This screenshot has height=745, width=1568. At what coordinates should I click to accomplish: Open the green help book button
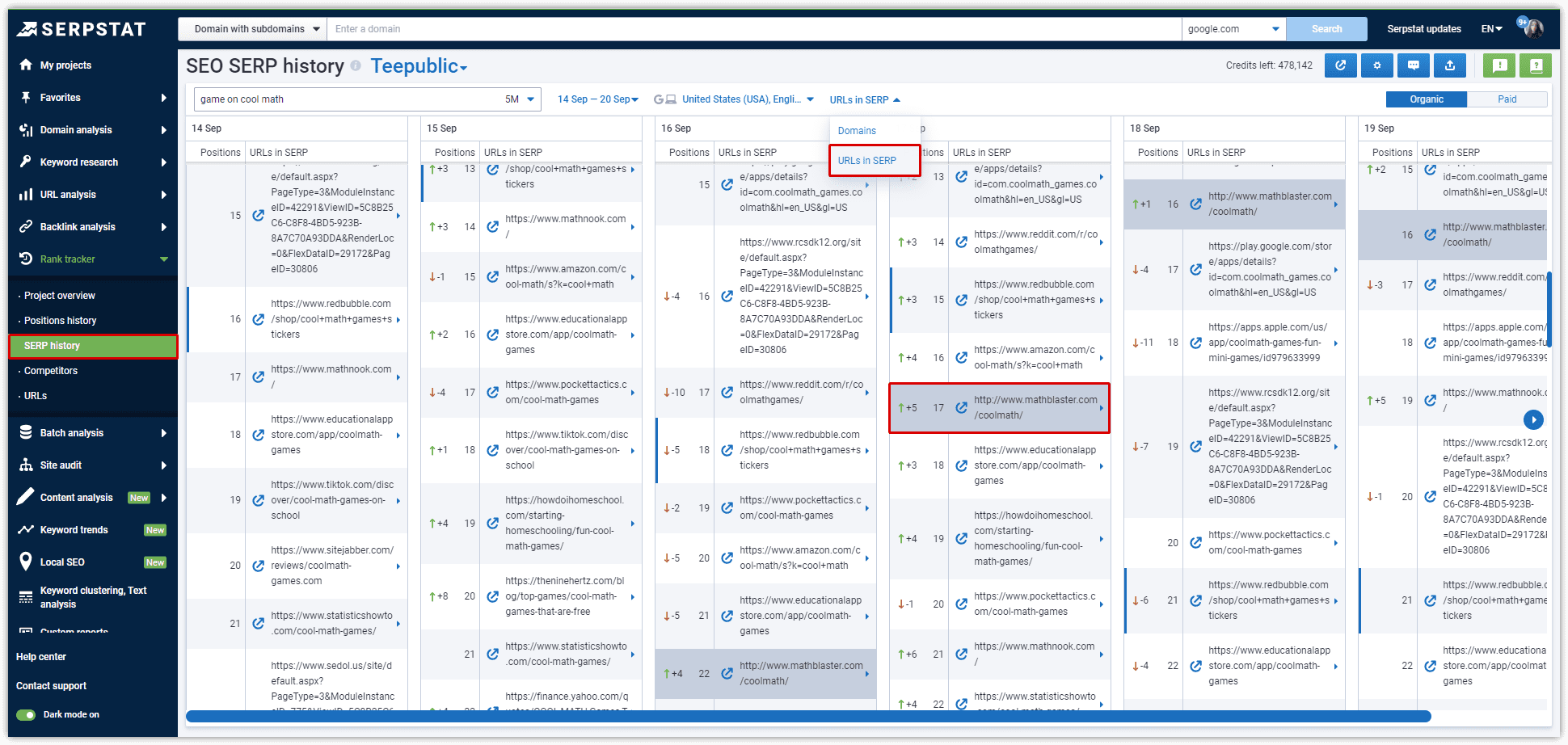click(1536, 65)
